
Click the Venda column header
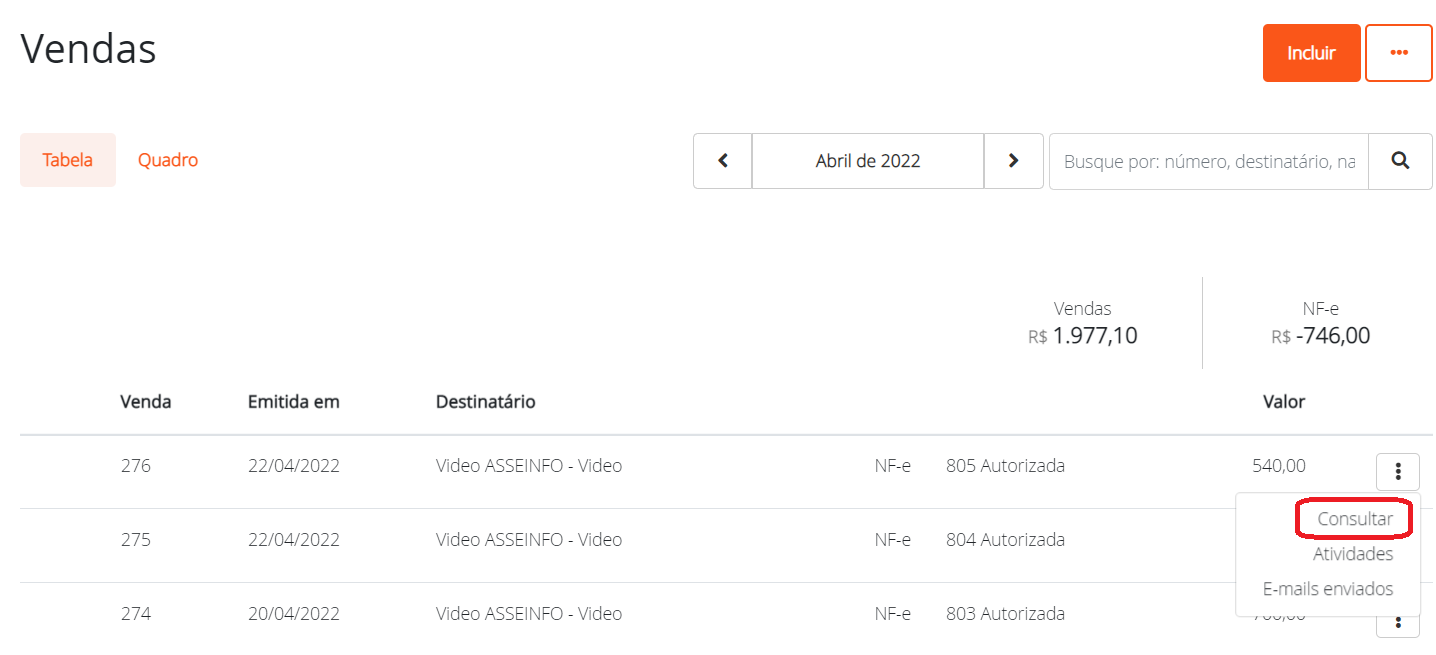(145, 402)
